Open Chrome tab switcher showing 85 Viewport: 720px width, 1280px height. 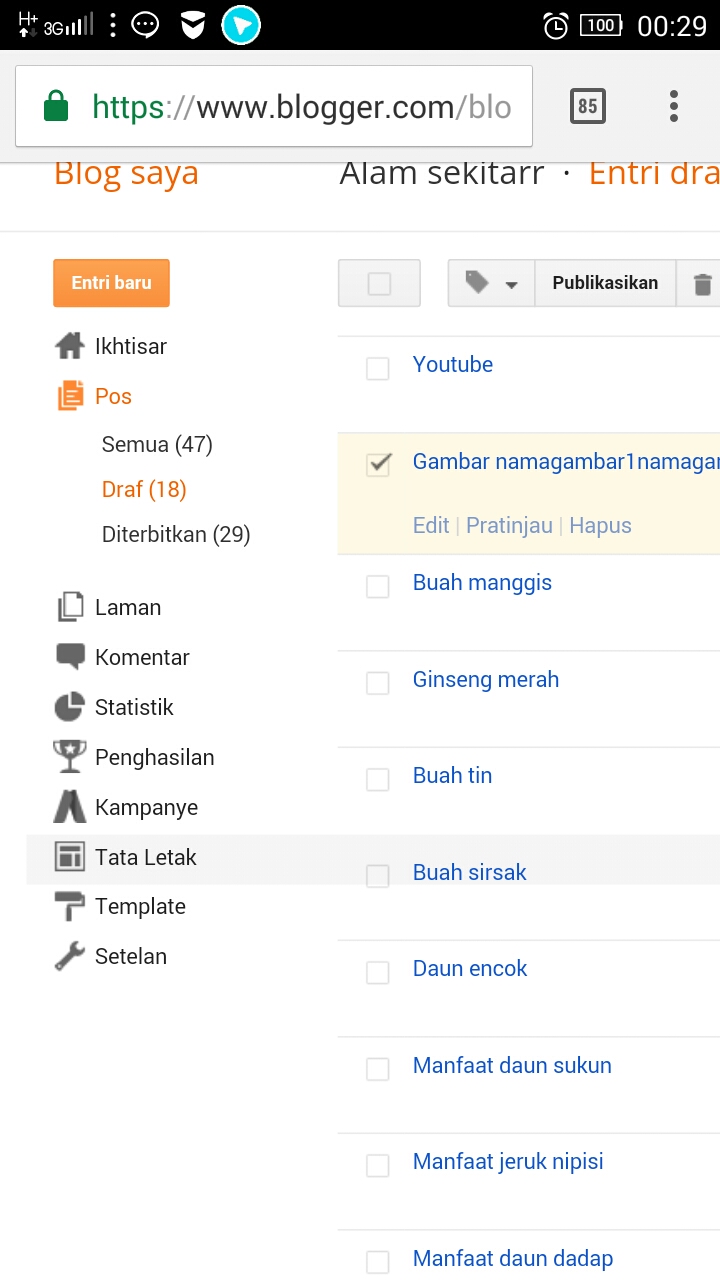tap(588, 106)
